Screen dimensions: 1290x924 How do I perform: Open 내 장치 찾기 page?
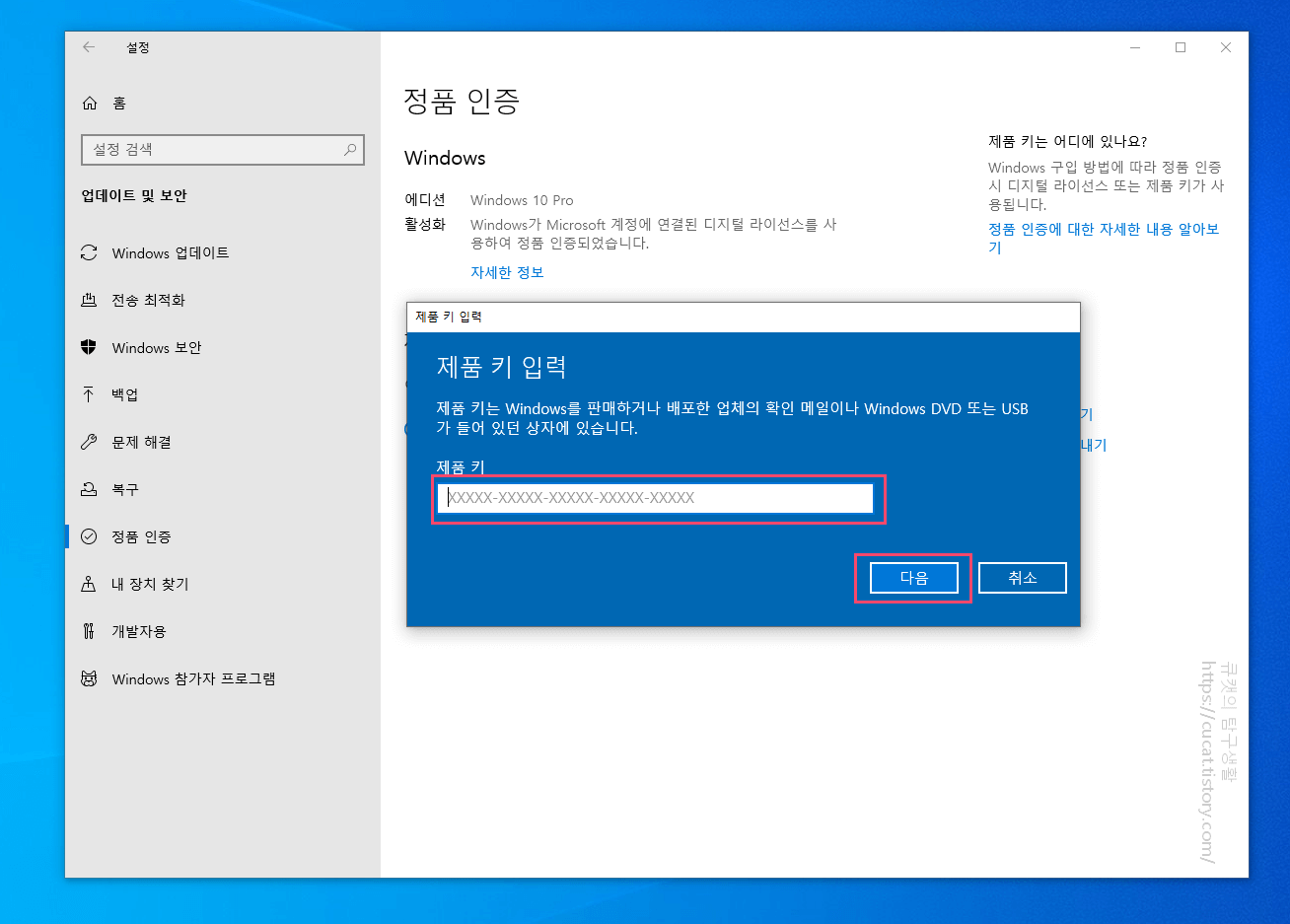[x=223, y=584]
